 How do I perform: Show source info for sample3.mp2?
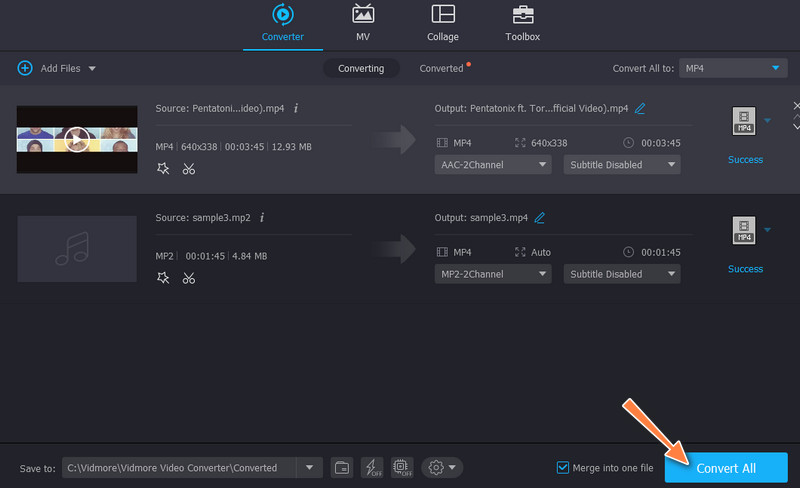point(261,217)
